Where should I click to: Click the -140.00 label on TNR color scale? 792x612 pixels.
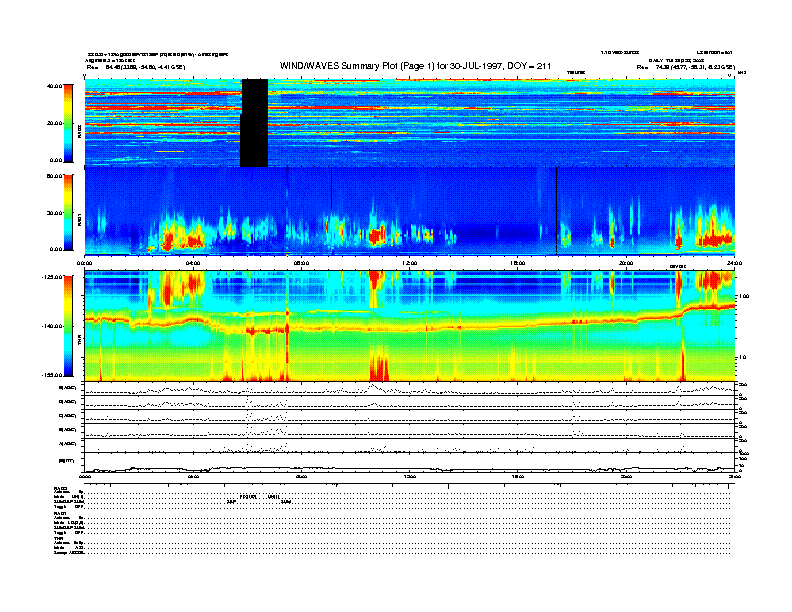click(53, 326)
